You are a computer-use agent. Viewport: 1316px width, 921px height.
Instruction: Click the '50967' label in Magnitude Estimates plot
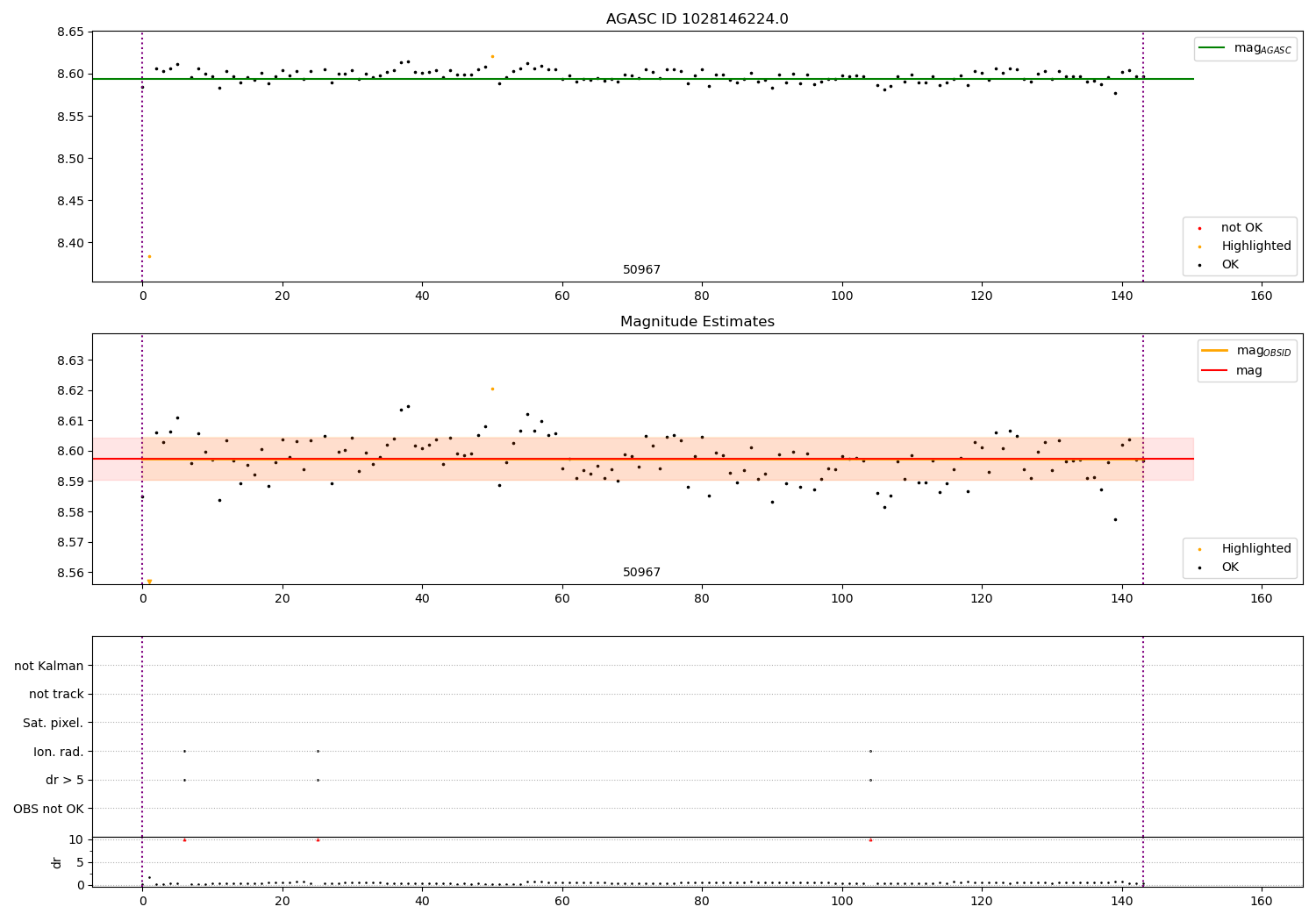[641, 573]
